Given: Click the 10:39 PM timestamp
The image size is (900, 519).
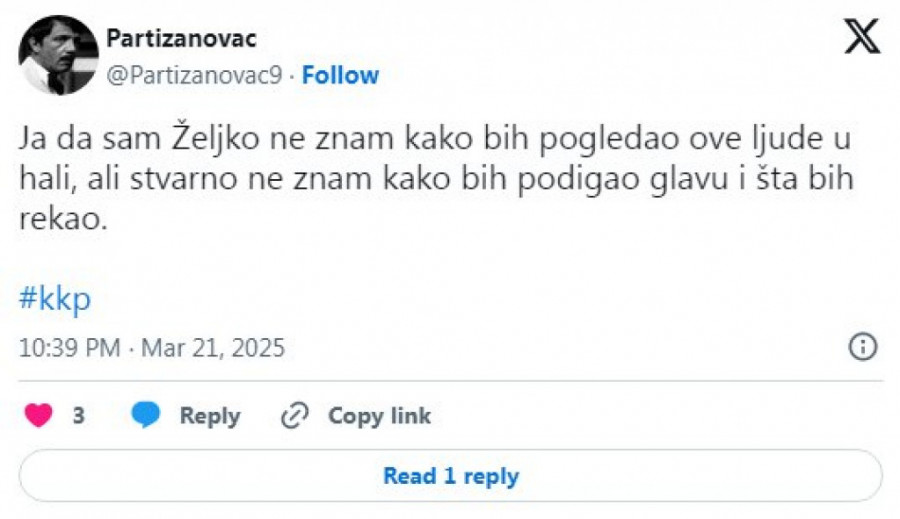Looking at the screenshot, I should pos(70,348).
